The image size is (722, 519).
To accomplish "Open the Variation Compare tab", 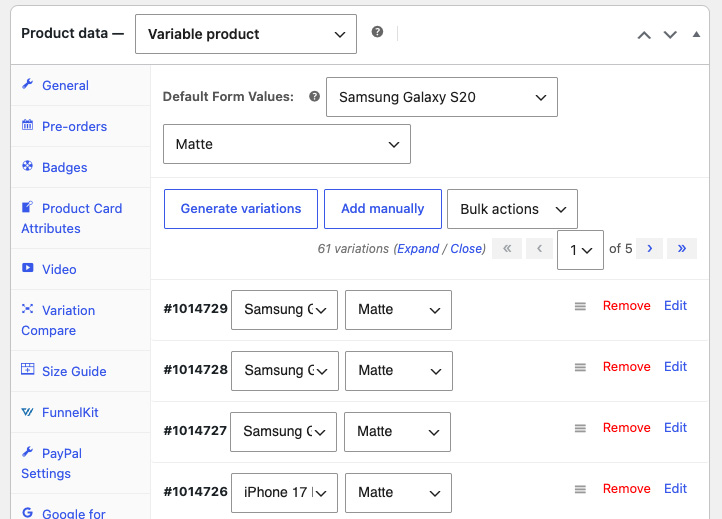I will click(x=81, y=321).
